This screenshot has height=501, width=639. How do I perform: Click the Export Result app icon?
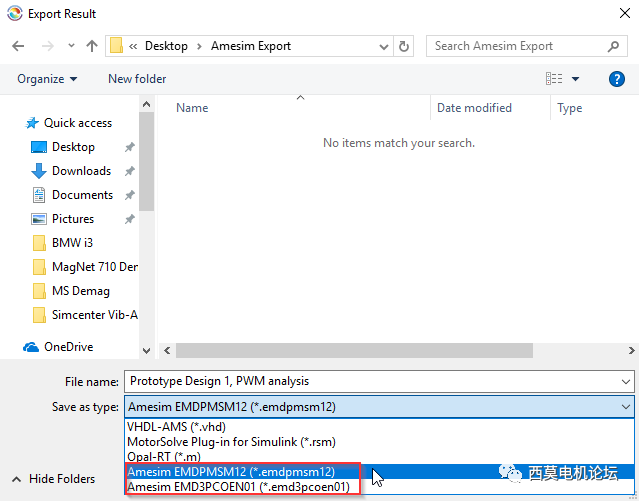(x=15, y=13)
